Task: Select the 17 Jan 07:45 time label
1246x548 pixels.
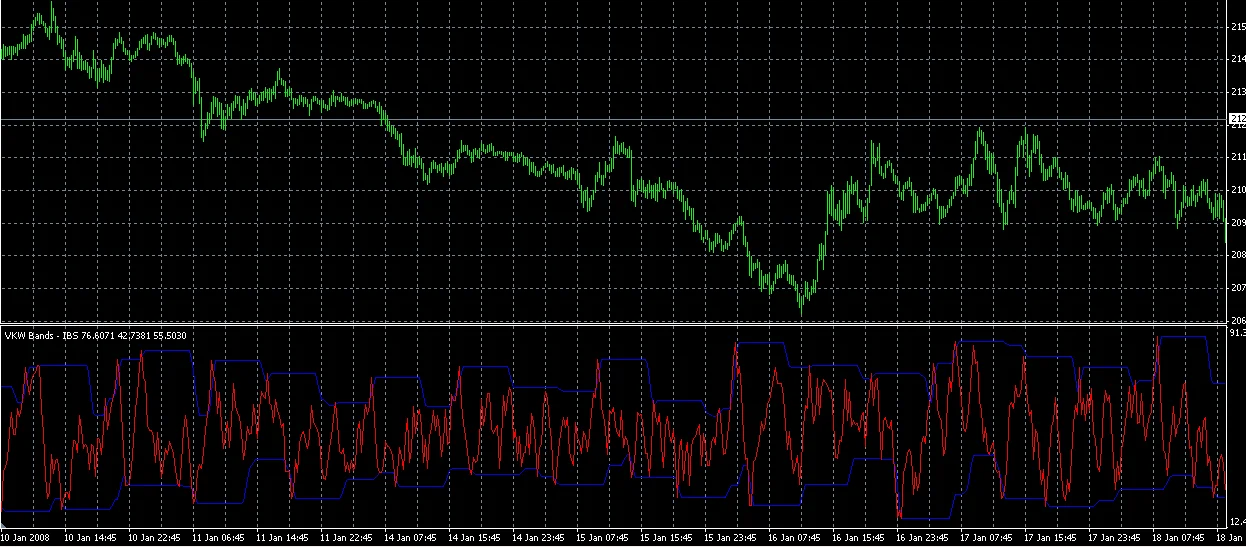Action: click(x=986, y=538)
